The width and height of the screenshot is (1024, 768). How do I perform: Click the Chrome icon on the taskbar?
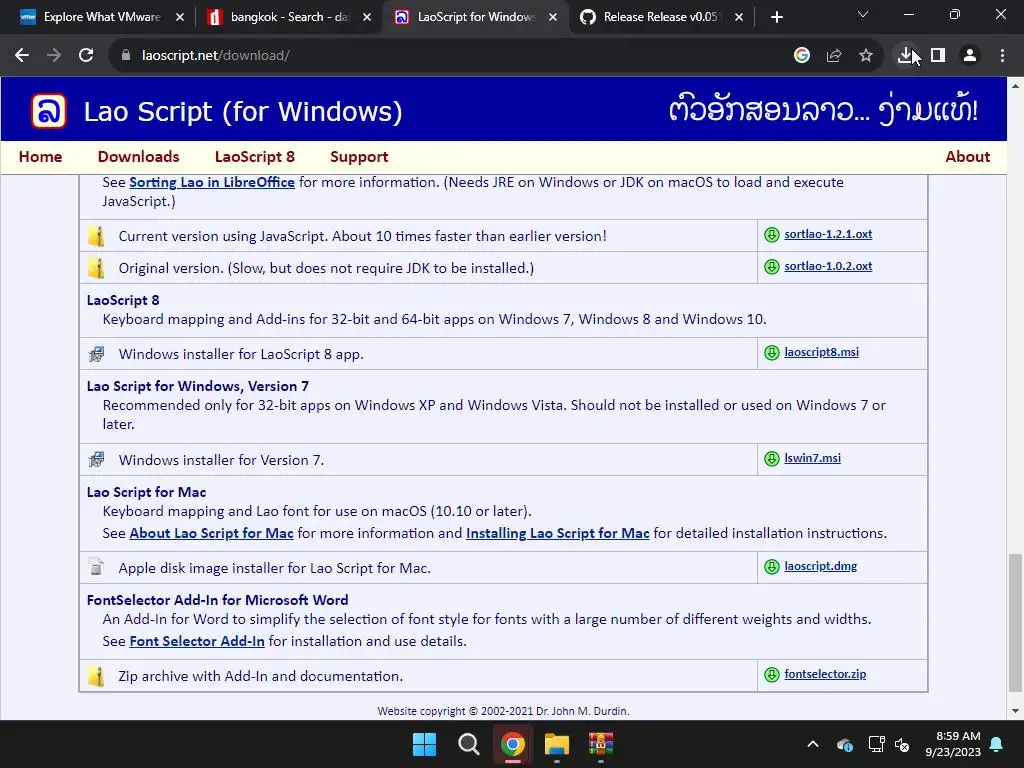tap(513, 744)
